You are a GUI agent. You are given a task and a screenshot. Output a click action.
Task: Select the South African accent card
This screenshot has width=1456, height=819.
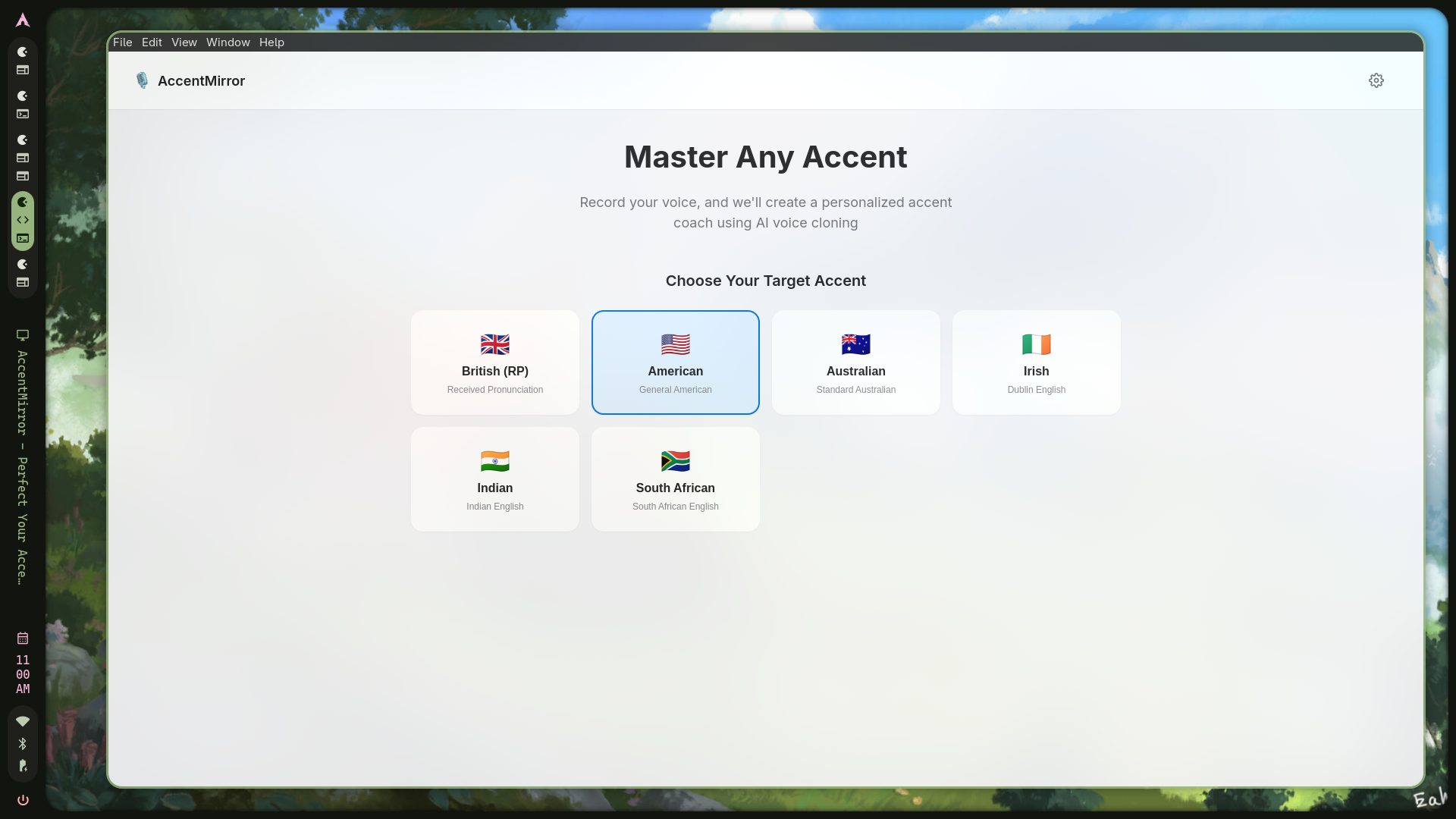click(675, 479)
